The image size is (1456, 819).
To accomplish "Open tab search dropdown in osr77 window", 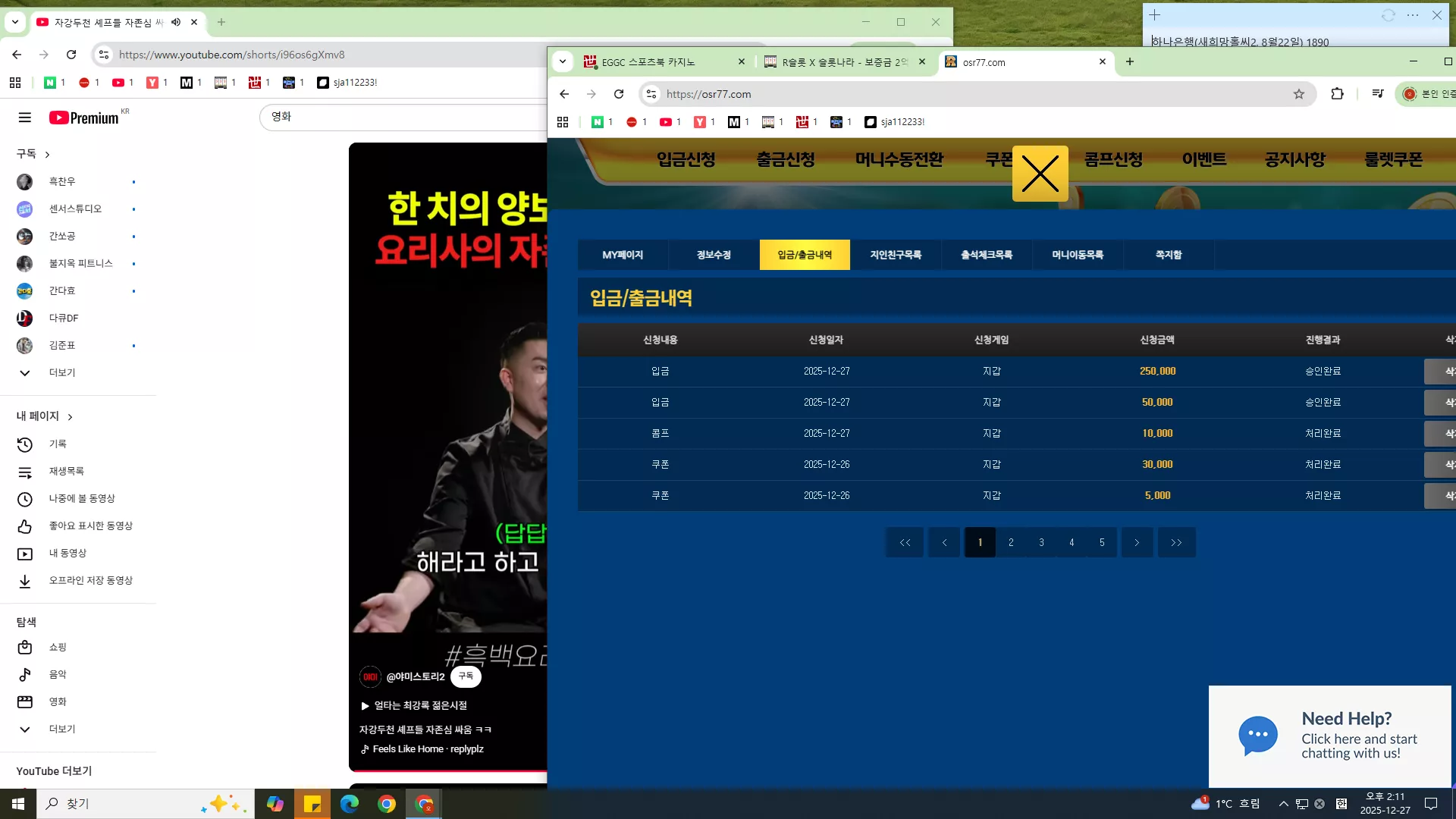I will [x=563, y=61].
